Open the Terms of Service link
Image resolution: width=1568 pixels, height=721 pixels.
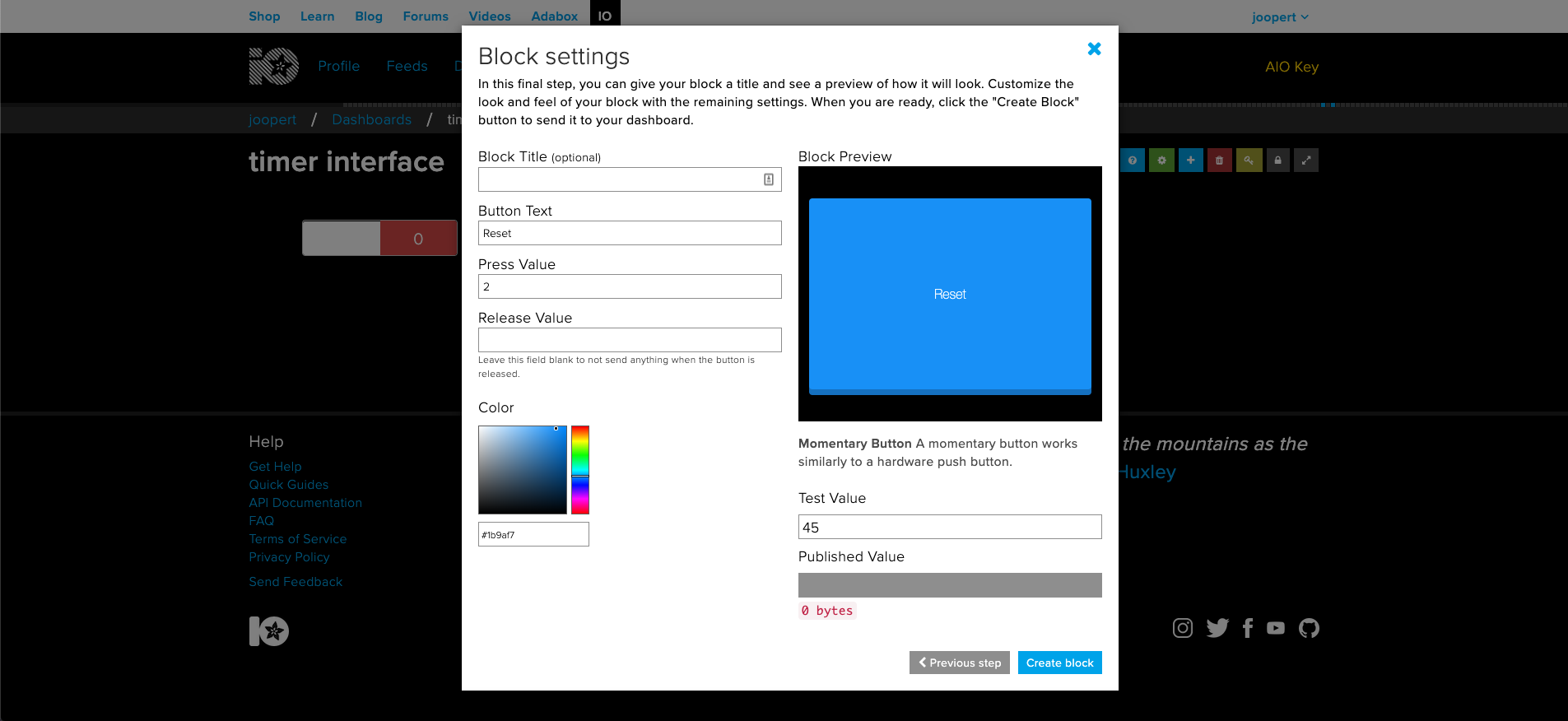point(298,539)
